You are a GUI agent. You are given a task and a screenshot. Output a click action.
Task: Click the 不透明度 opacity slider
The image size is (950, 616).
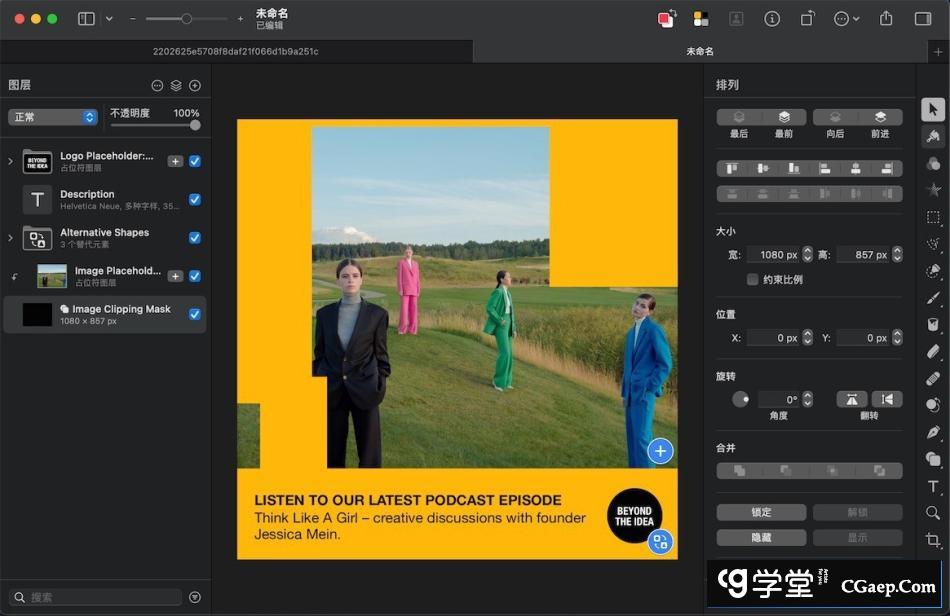pyautogui.click(x=154, y=125)
